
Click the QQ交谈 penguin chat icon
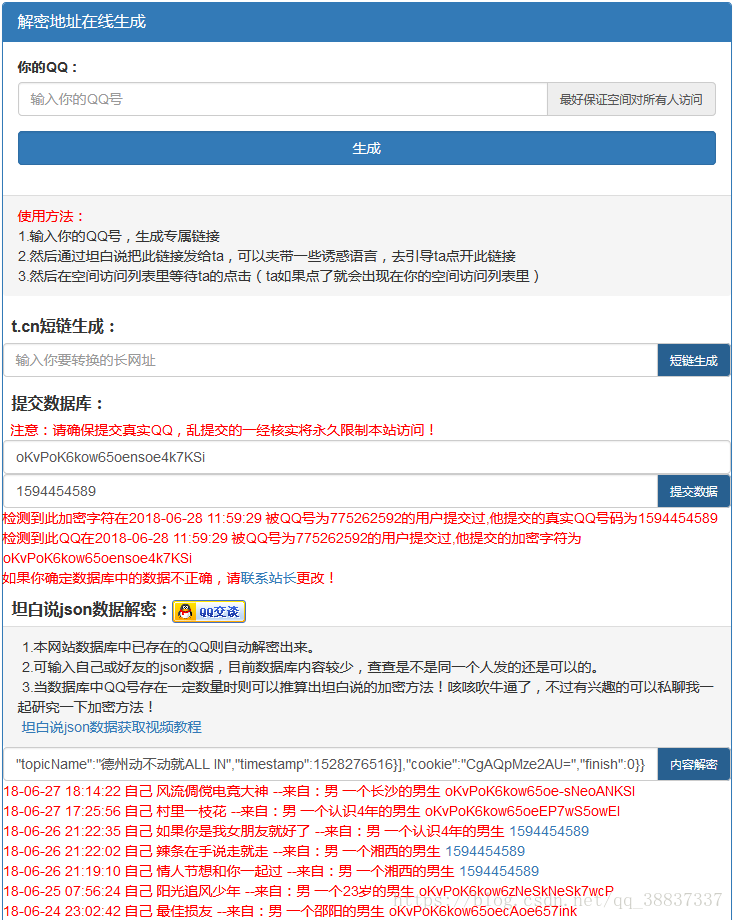pyautogui.click(x=209, y=611)
